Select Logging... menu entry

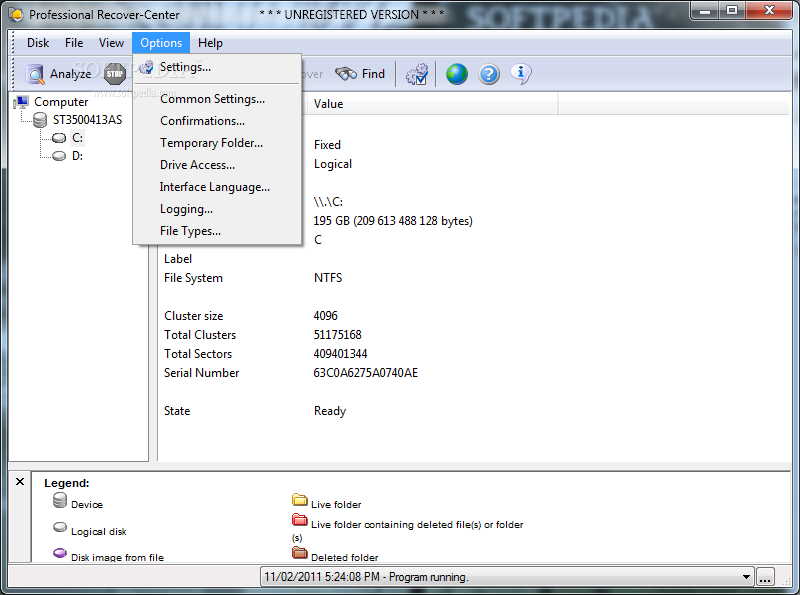(217, 209)
